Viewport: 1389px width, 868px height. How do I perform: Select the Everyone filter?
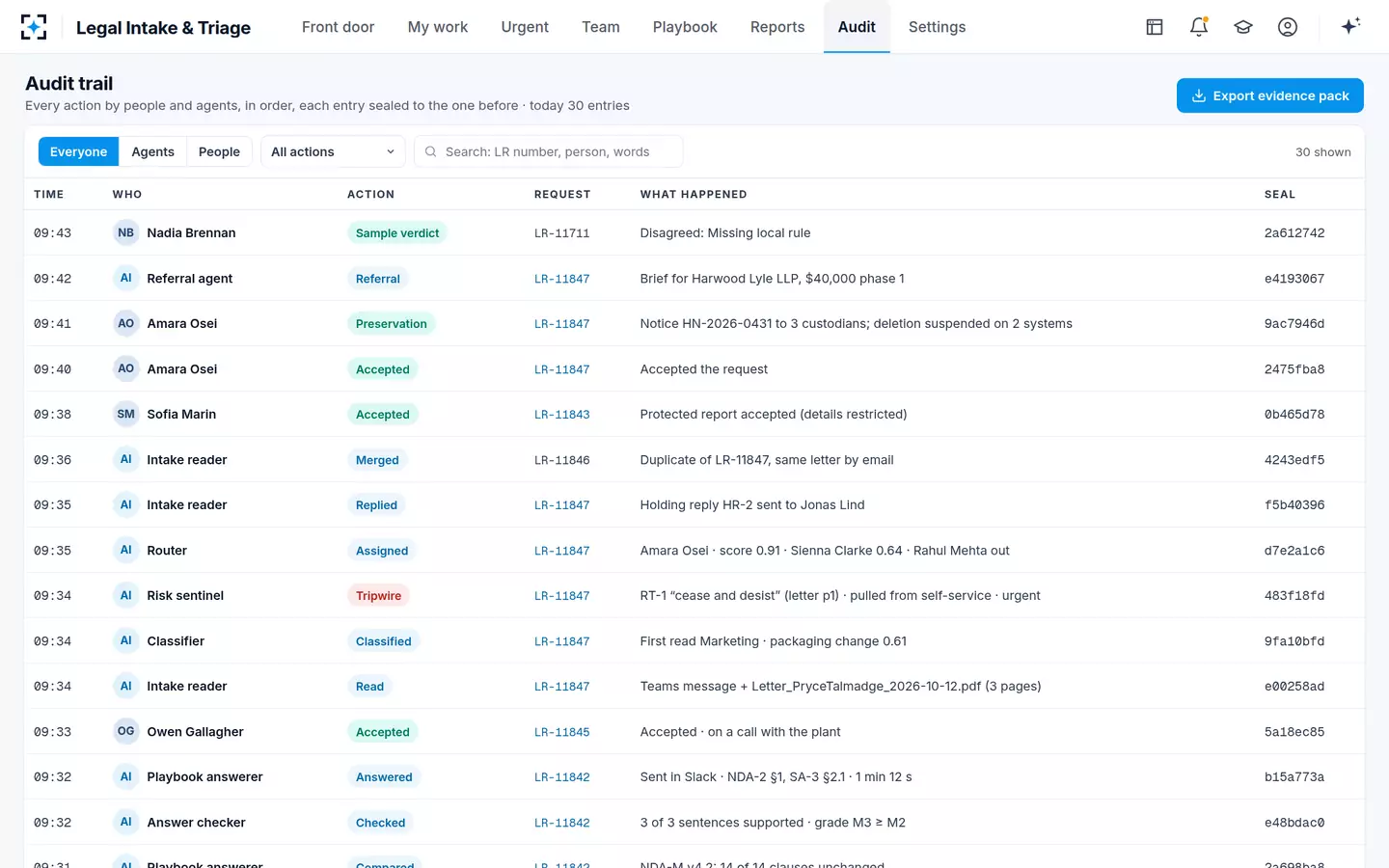tap(79, 151)
